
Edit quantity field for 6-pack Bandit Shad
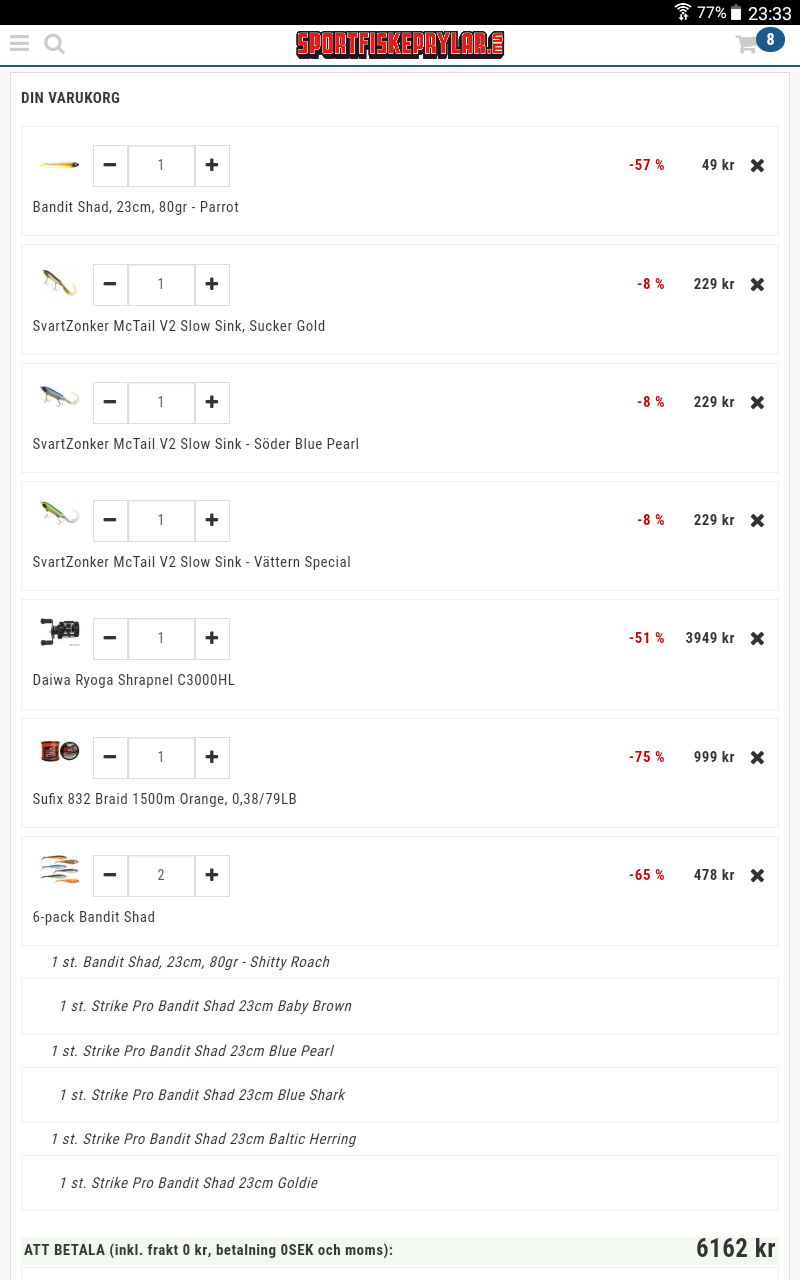click(x=161, y=876)
